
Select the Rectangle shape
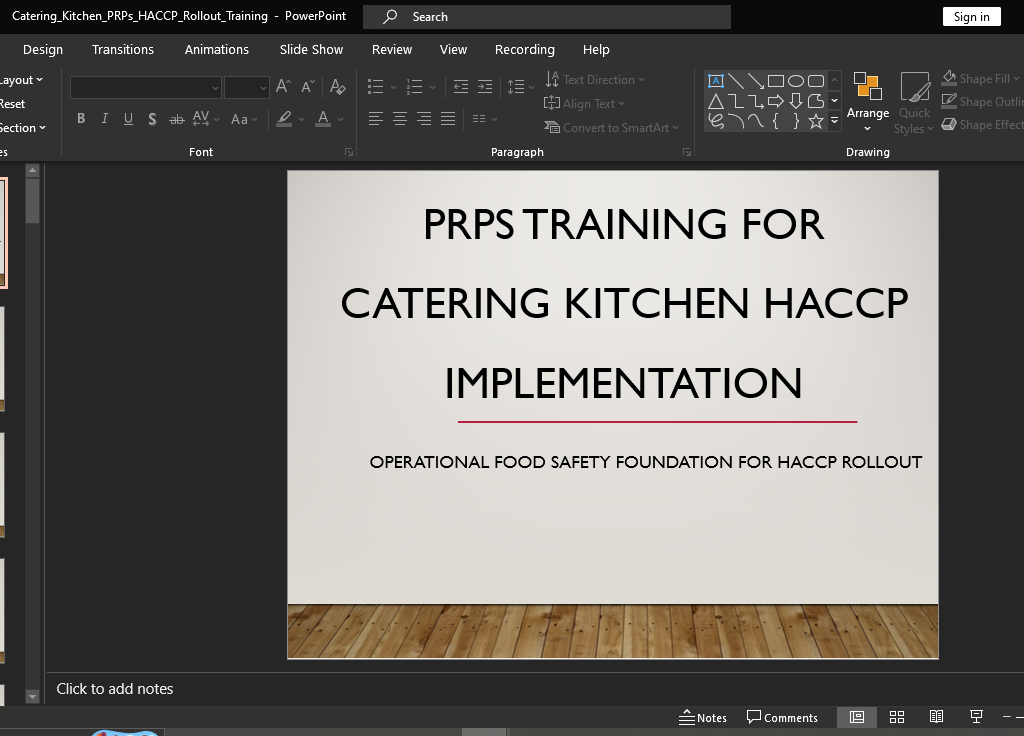(x=776, y=81)
